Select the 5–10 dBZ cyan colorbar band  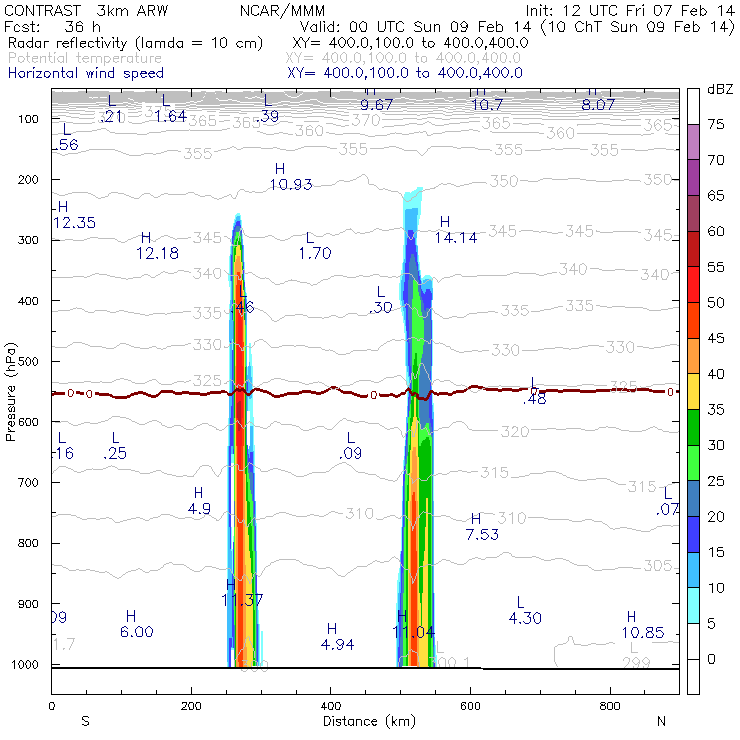(693, 605)
